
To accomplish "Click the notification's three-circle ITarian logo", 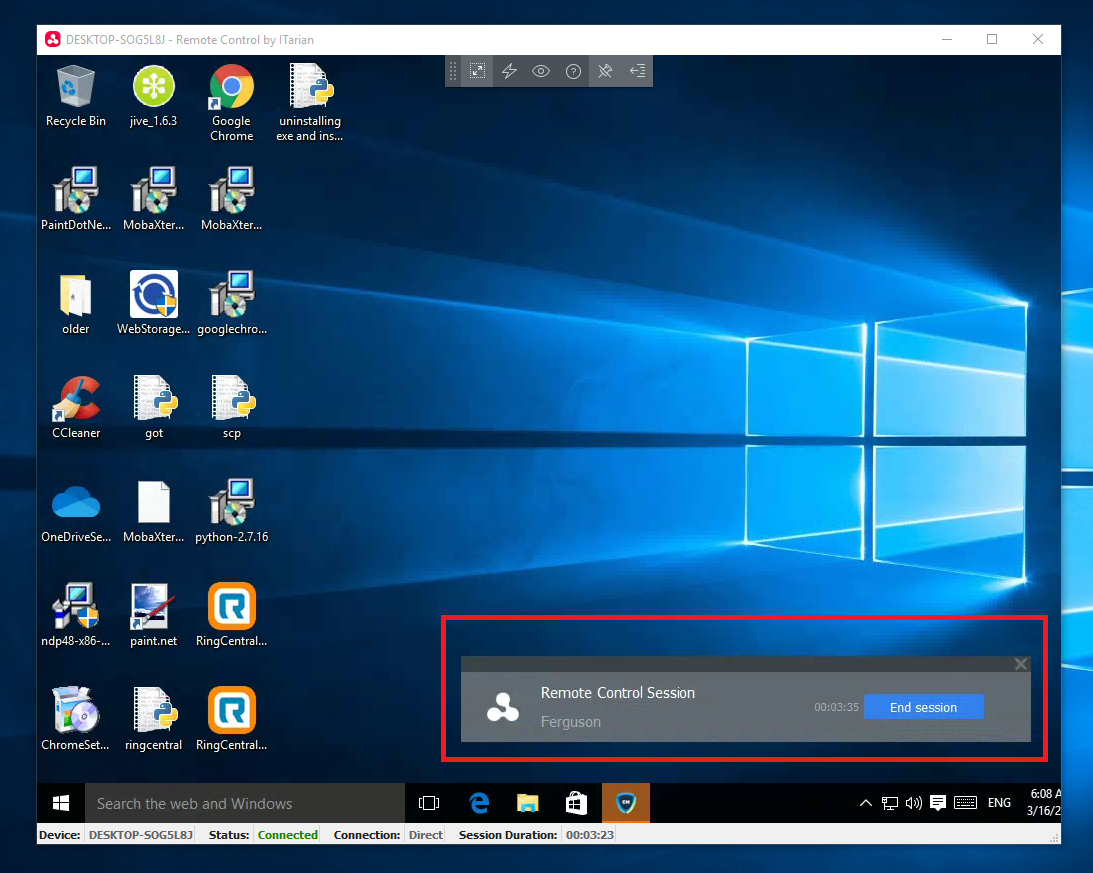I will click(x=503, y=707).
